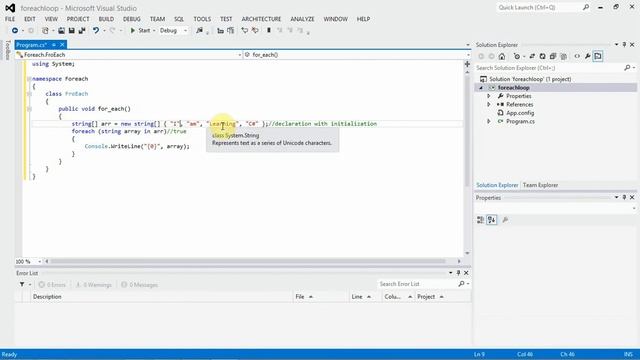The image size is (640, 360).
Task: Click the New Project toolbar icon
Action: pyautogui.click(x=45, y=31)
